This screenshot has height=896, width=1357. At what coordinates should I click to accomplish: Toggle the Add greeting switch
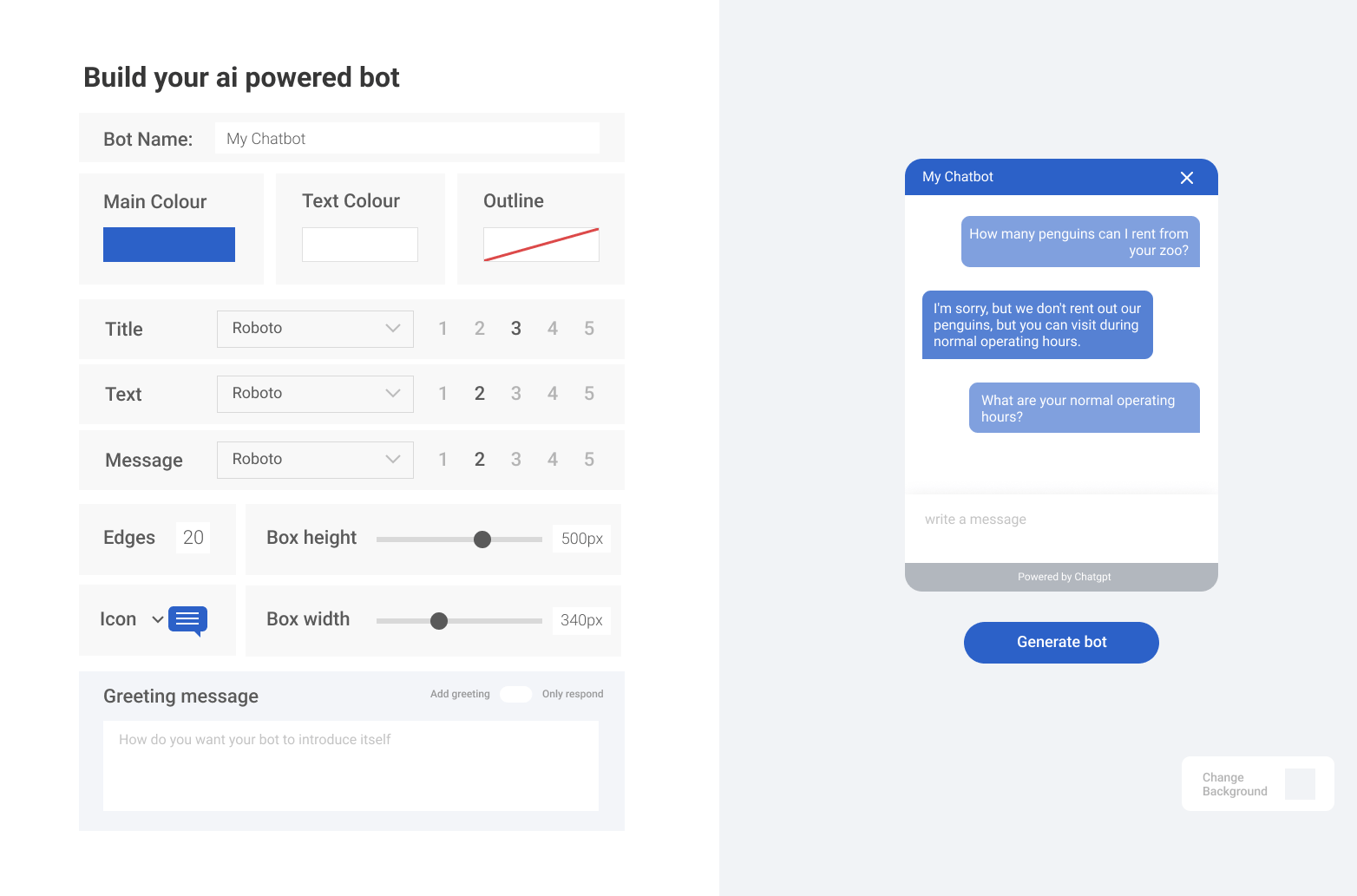[x=515, y=694]
